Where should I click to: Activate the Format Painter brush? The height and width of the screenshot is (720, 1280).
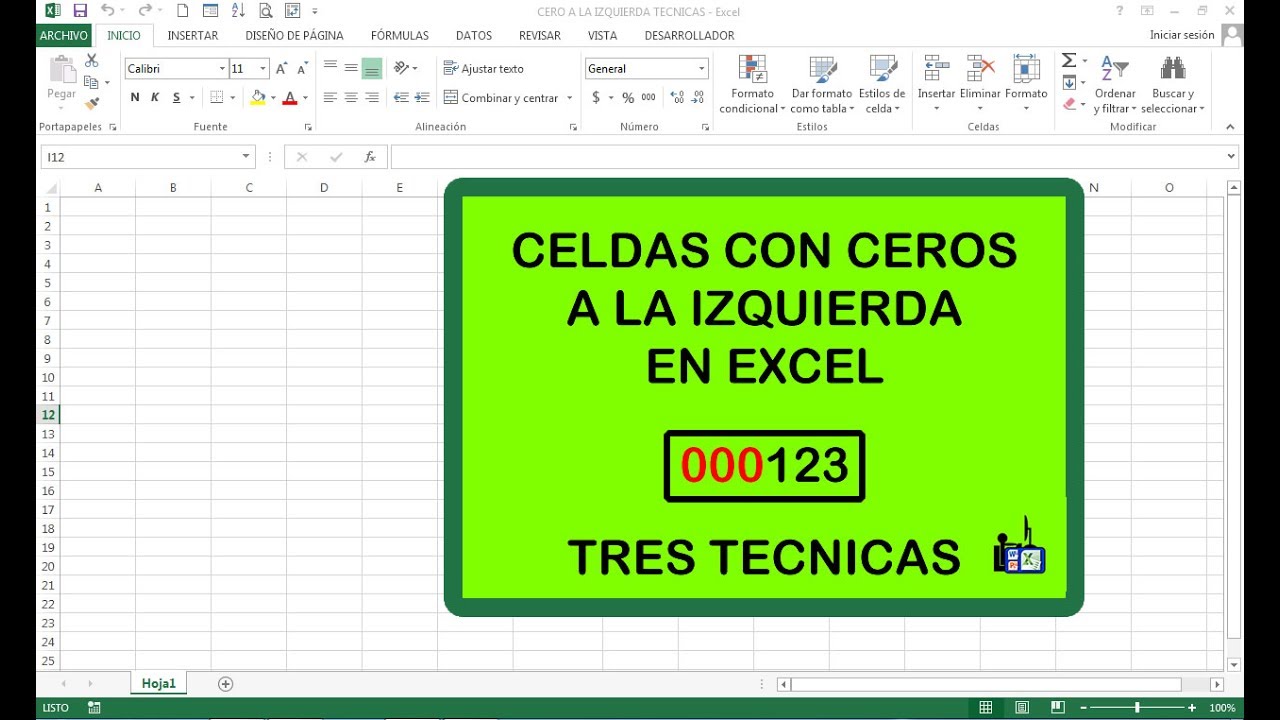[x=92, y=103]
